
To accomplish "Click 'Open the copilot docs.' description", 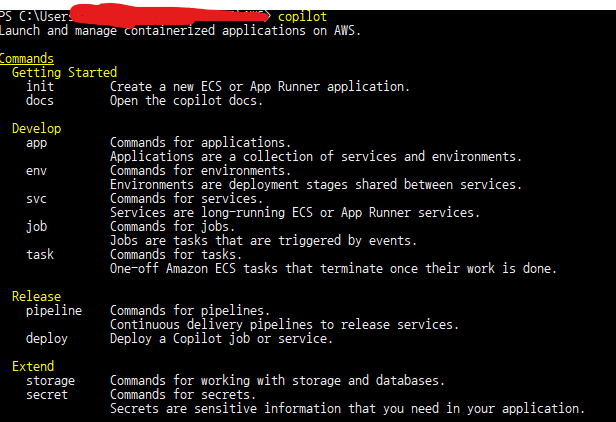I will 186,101.
